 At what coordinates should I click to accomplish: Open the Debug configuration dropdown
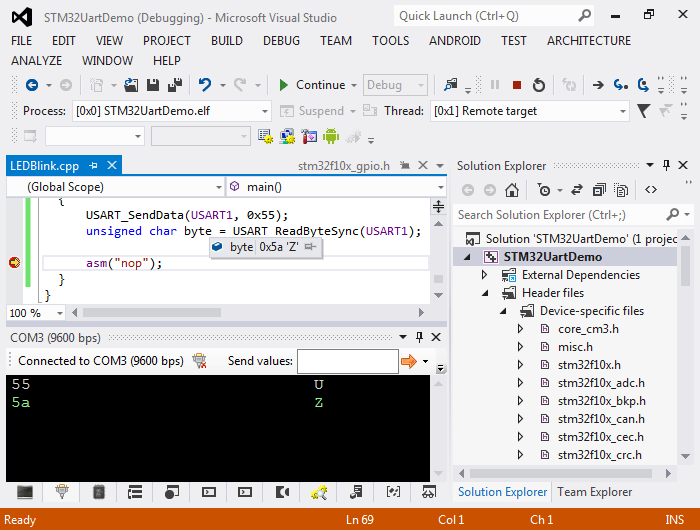pos(395,85)
